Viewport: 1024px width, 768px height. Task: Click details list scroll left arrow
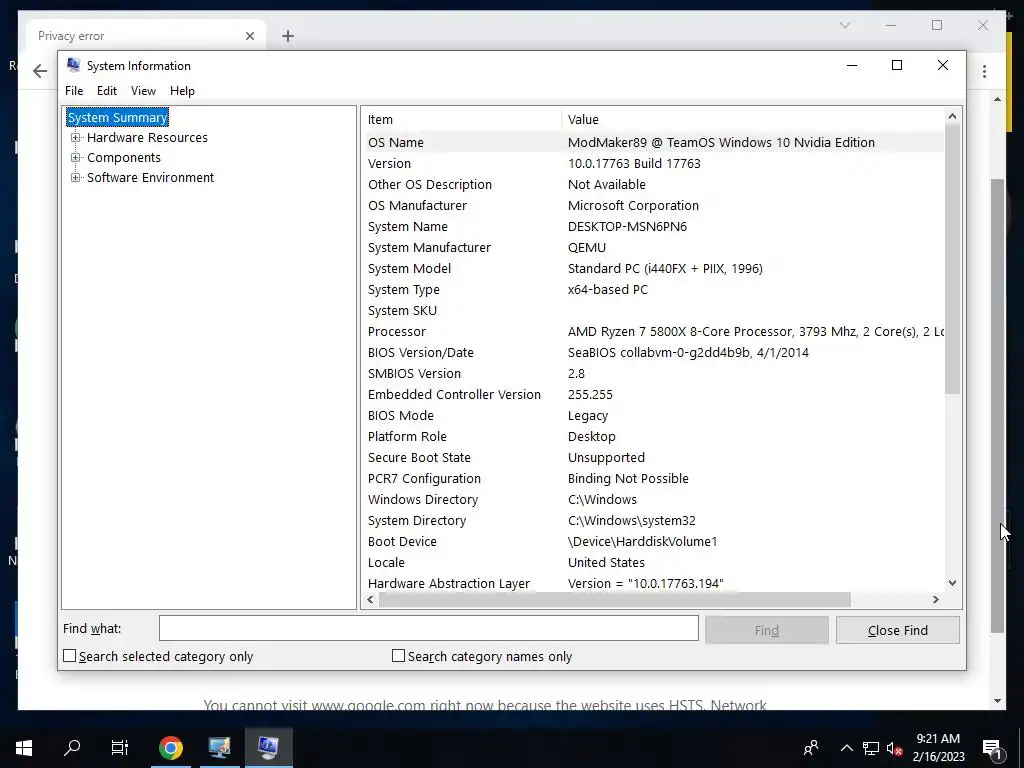tap(370, 600)
